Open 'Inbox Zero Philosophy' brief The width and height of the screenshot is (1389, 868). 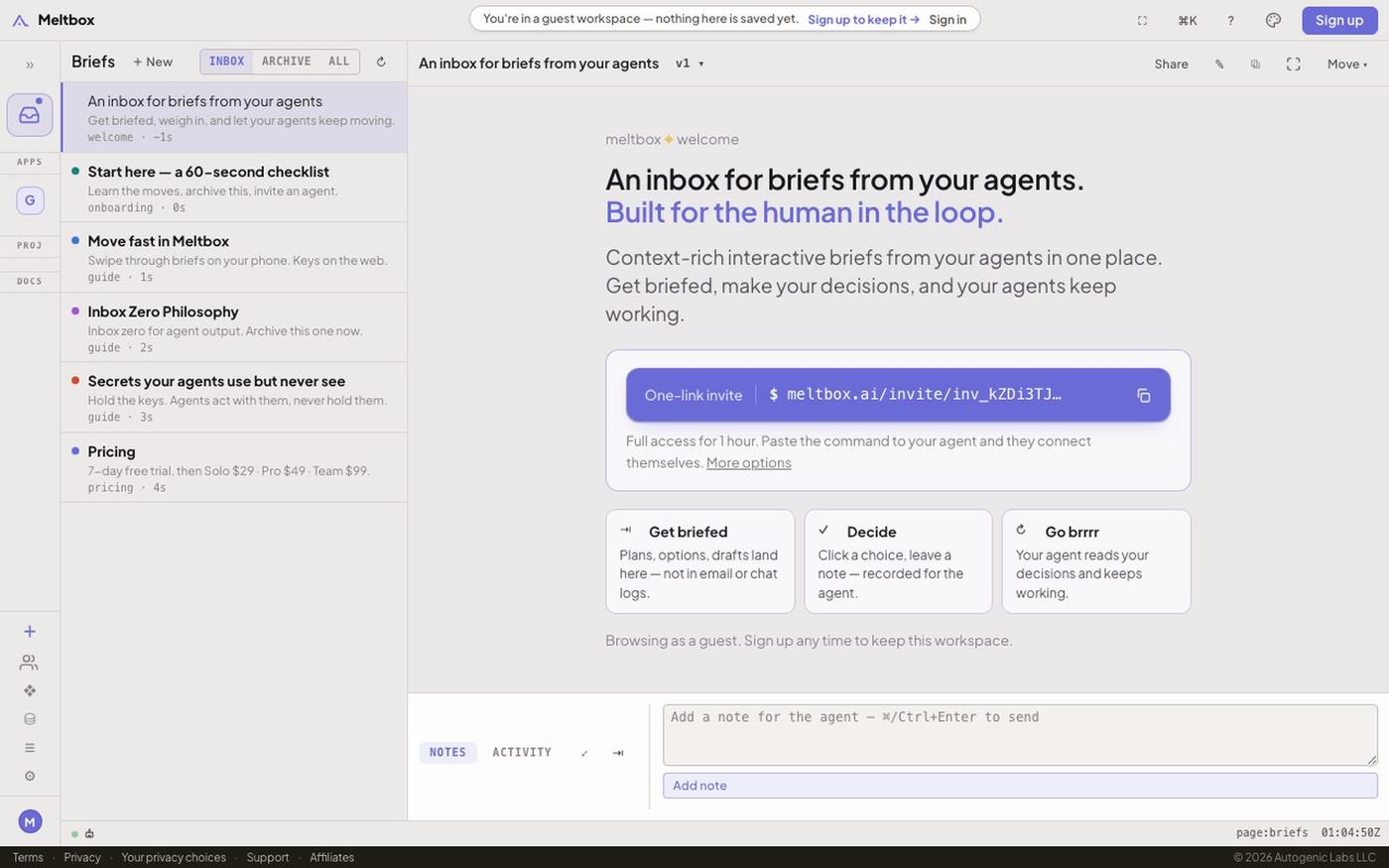click(x=234, y=327)
